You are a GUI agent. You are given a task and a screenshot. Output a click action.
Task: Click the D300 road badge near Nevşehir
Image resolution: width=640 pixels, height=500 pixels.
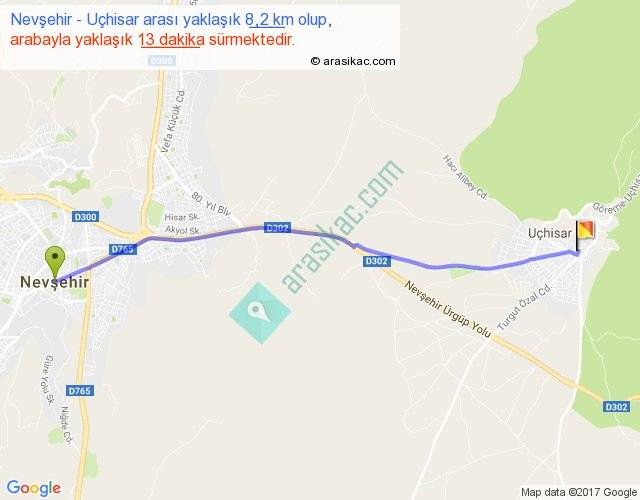click(x=85, y=217)
